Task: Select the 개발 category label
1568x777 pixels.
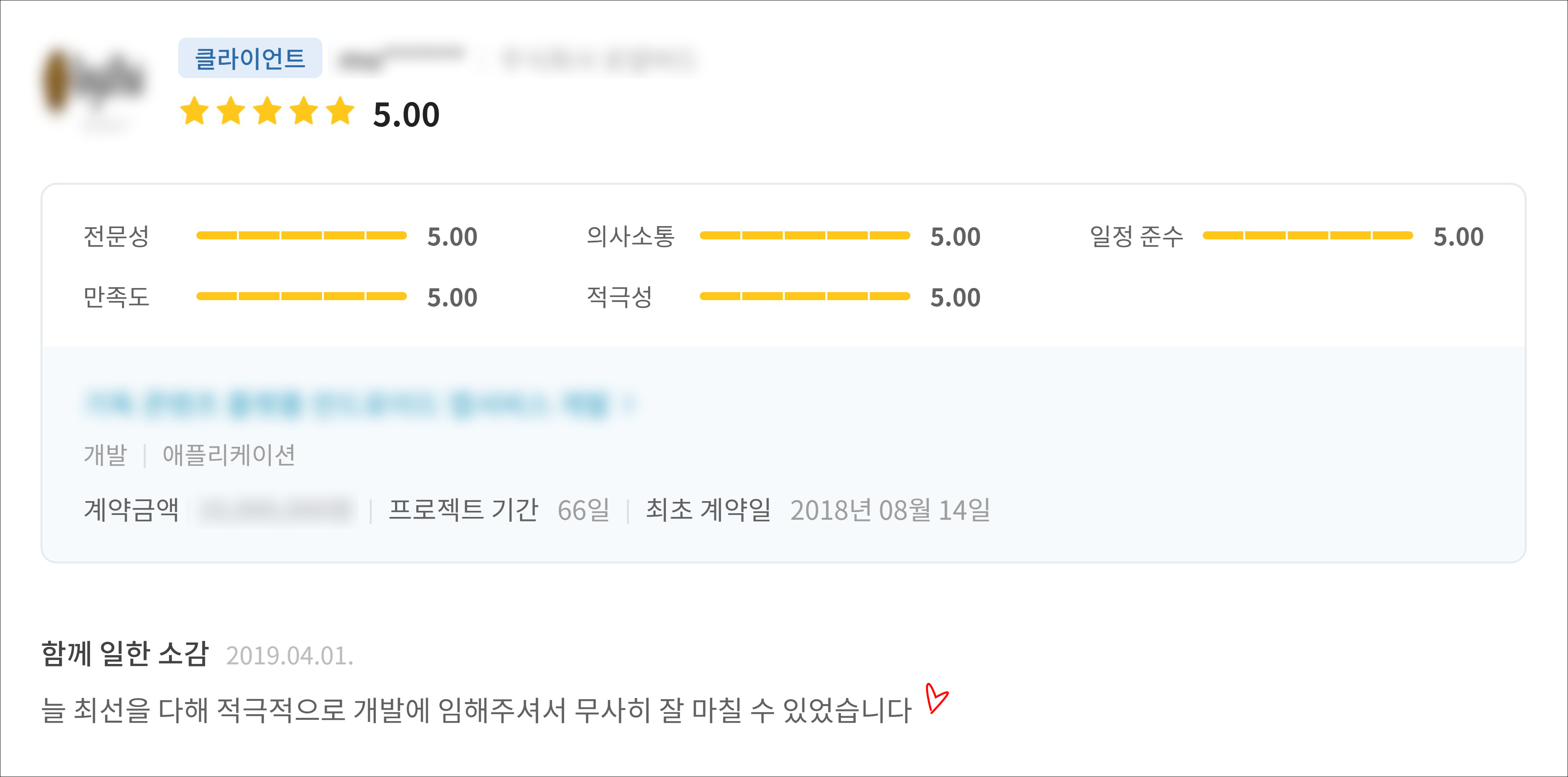Action: tap(105, 455)
